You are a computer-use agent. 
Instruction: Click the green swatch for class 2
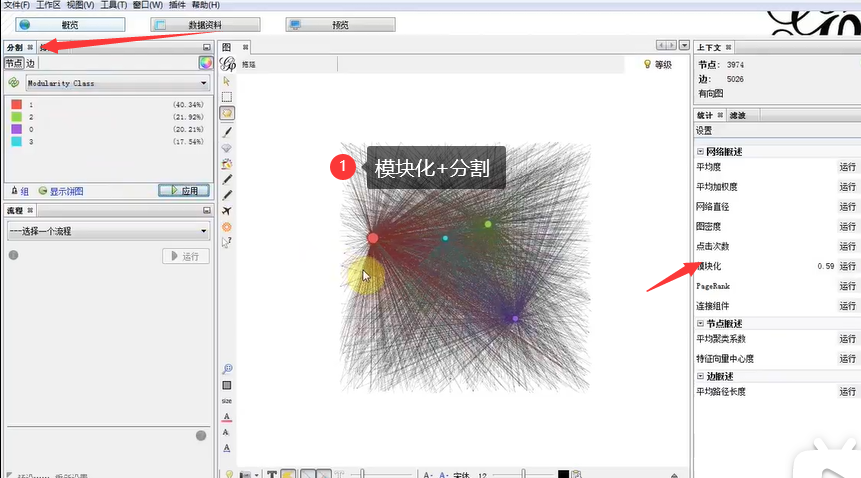(x=16, y=116)
